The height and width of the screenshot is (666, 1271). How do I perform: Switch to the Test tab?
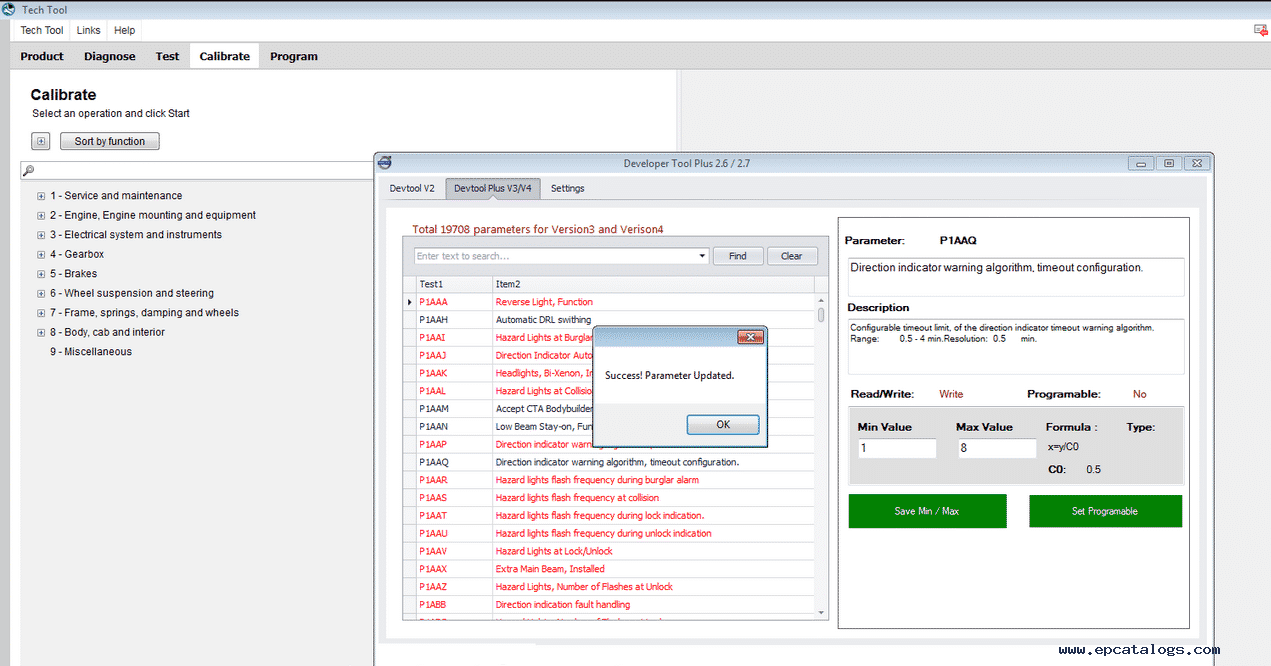[167, 56]
